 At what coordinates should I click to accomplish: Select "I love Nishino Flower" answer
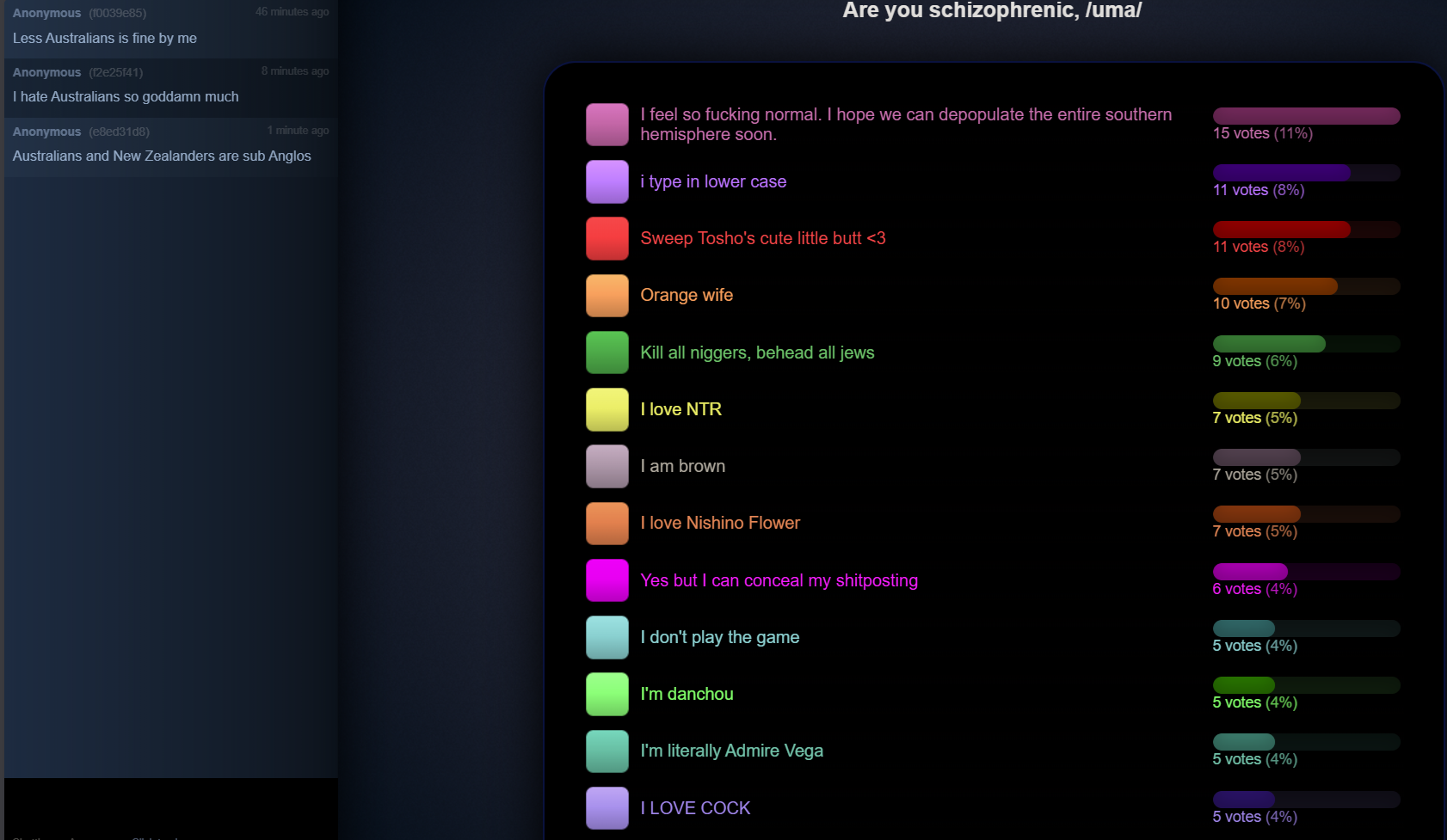point(720,523)
